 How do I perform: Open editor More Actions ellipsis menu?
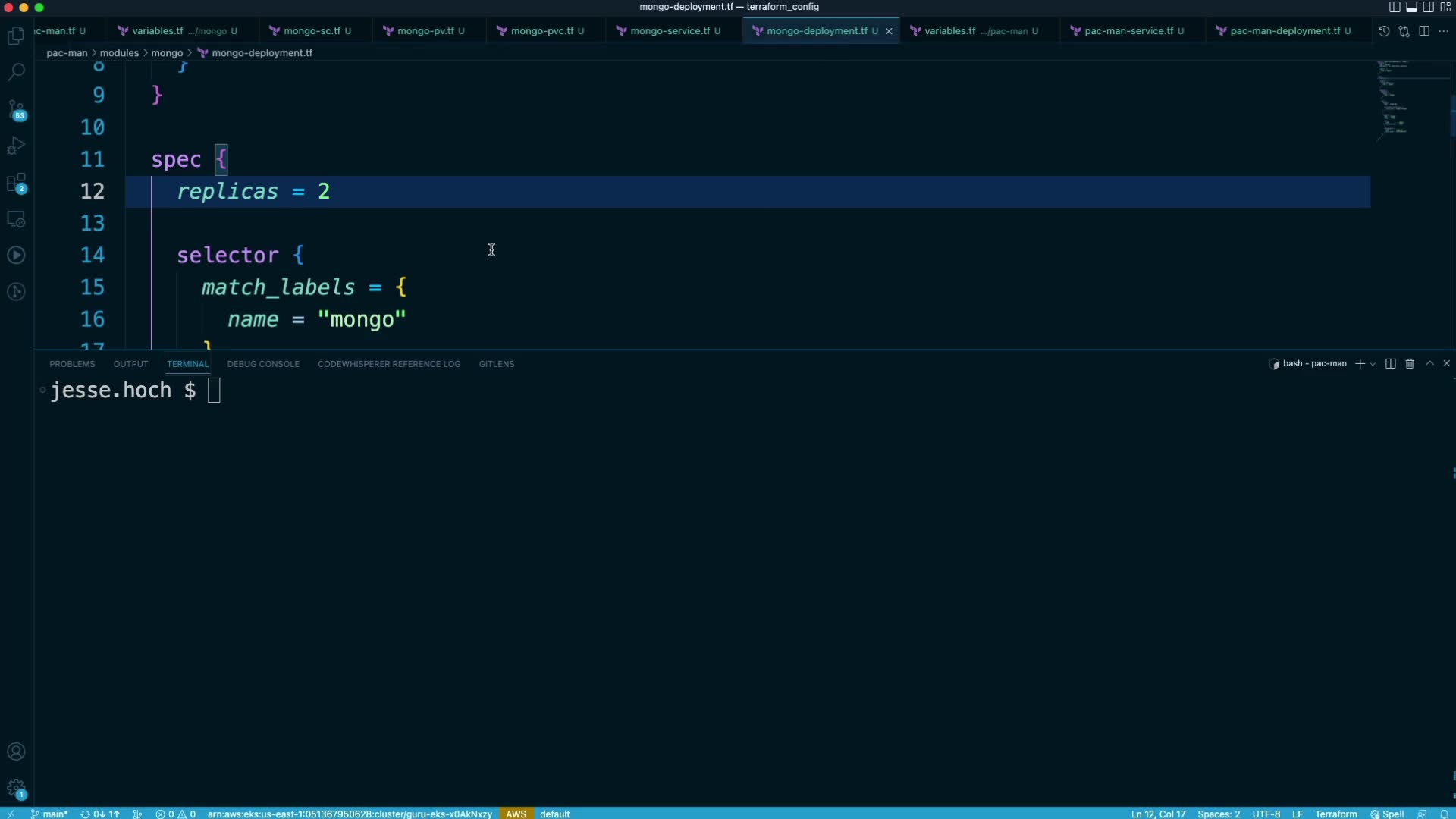coord(1443,31)
